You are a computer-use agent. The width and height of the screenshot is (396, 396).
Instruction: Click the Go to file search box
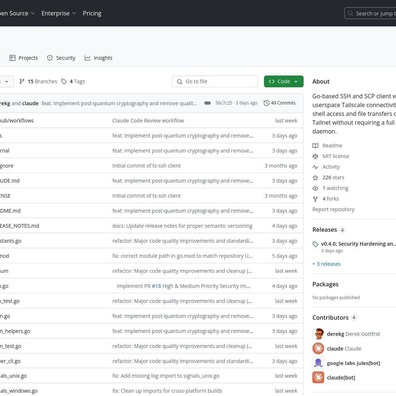point(215,81)
